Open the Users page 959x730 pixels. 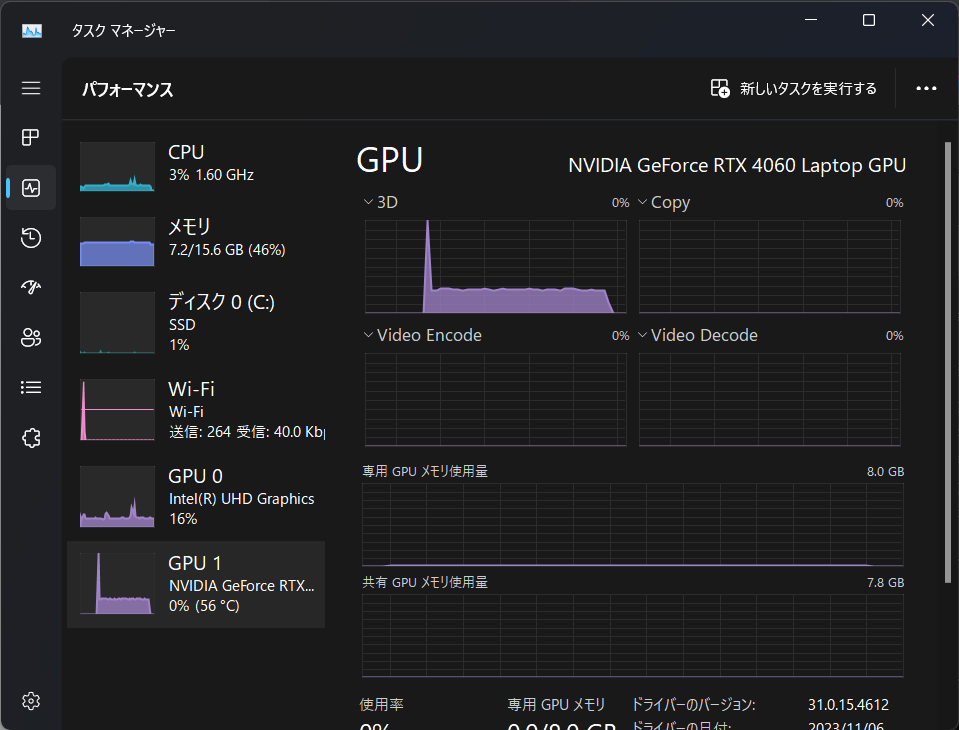(x=30, y=337)
